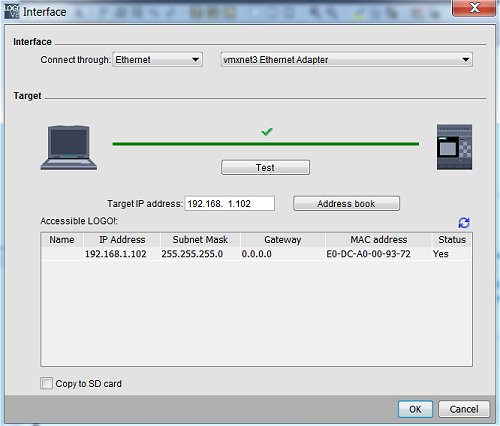
Task: Click the Subnet Mask column header
Action: pos(200,240)
